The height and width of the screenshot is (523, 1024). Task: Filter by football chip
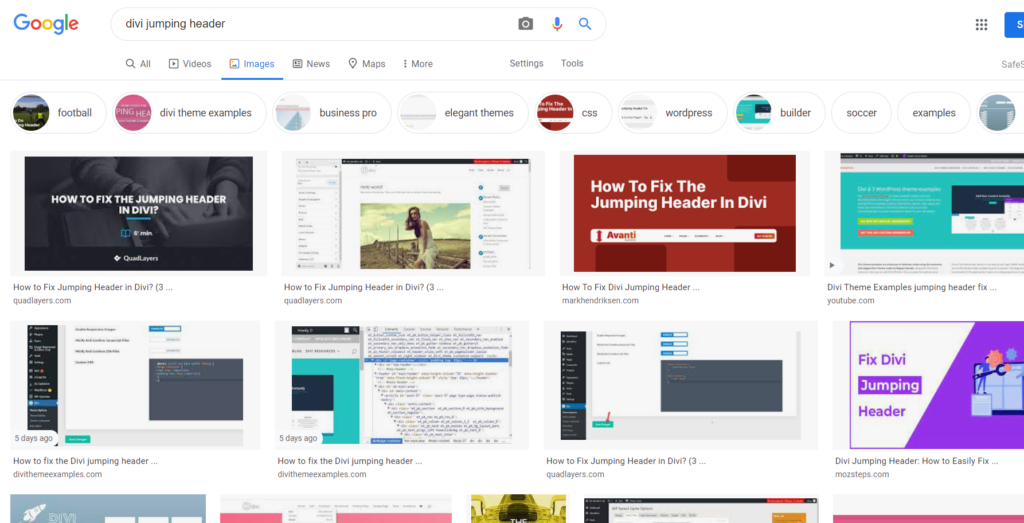click(58, 113)
